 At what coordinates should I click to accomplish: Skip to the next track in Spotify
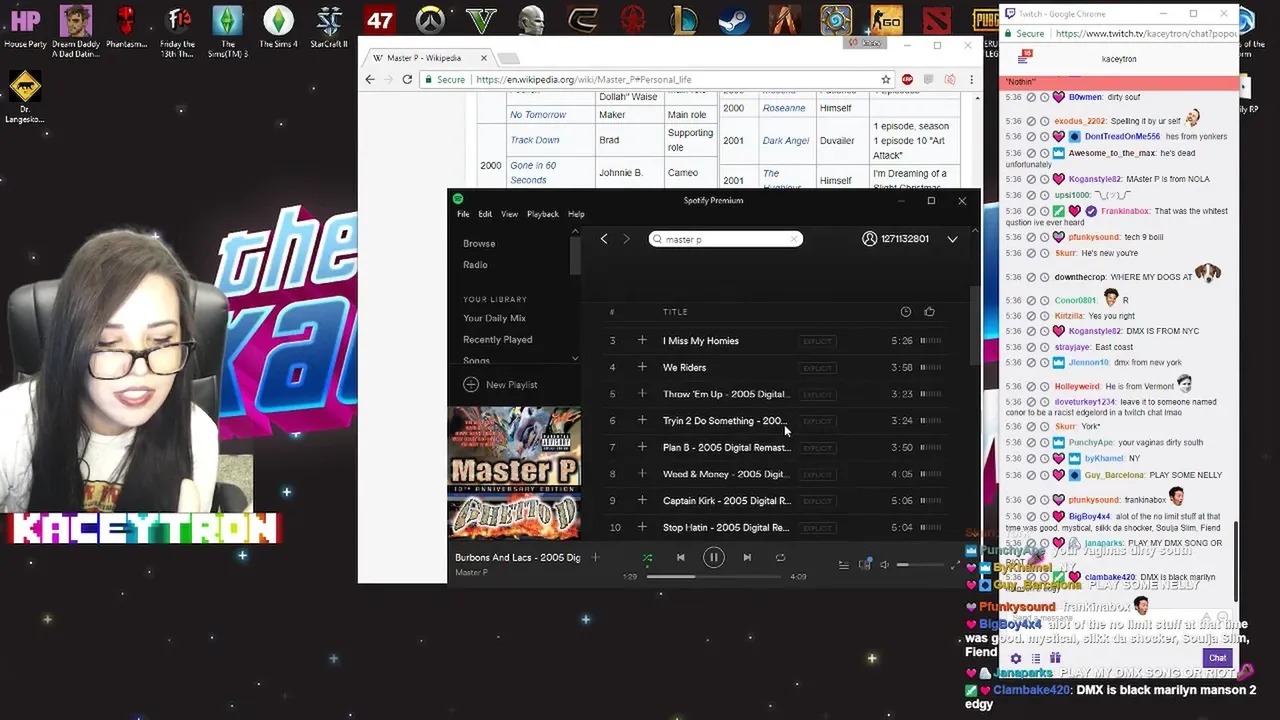(x=747, y=558)
